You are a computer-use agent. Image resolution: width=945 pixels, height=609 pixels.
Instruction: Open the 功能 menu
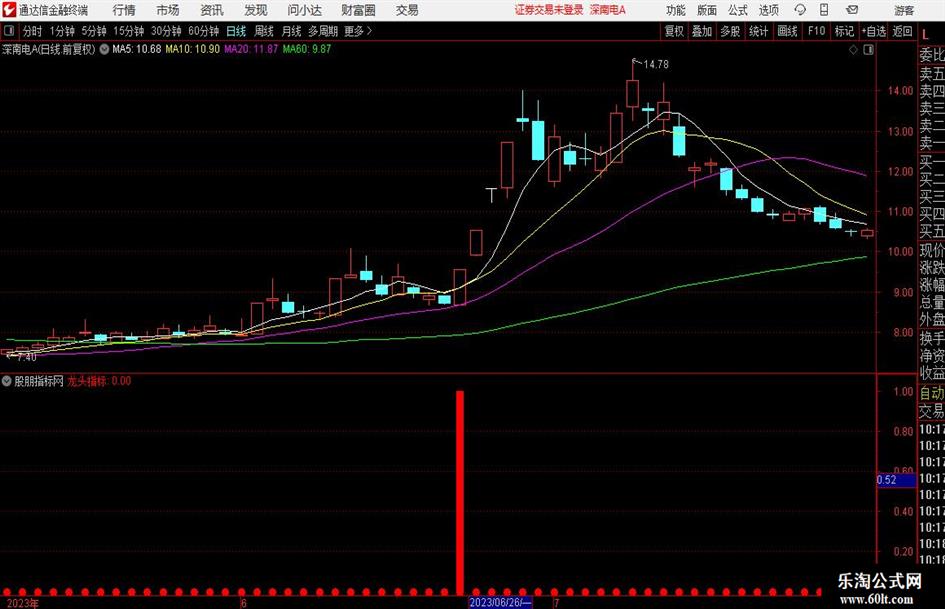click(x=676, y=10)
